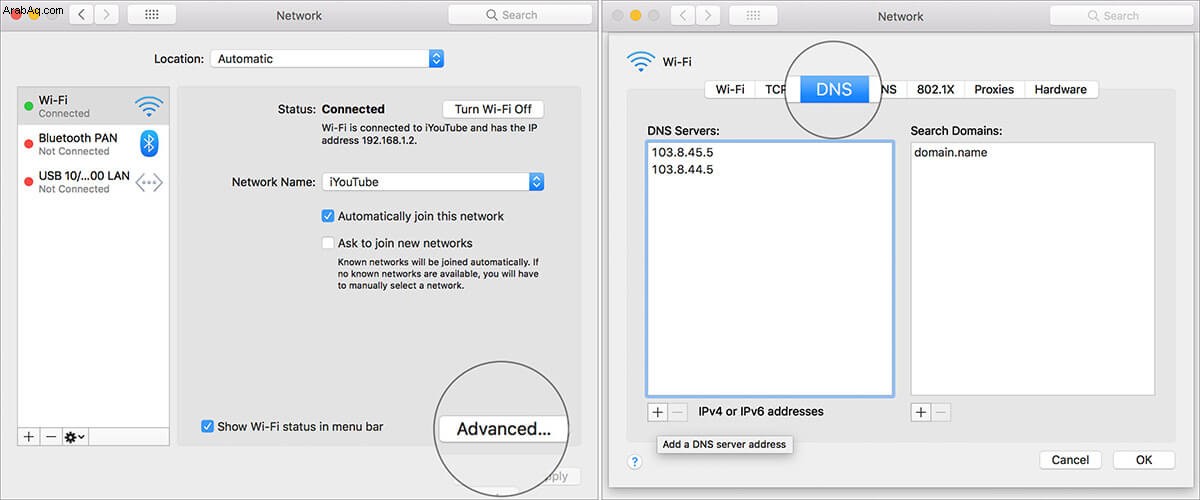
Task: Switch to the Hardware tab
Action: (1061, 89)
